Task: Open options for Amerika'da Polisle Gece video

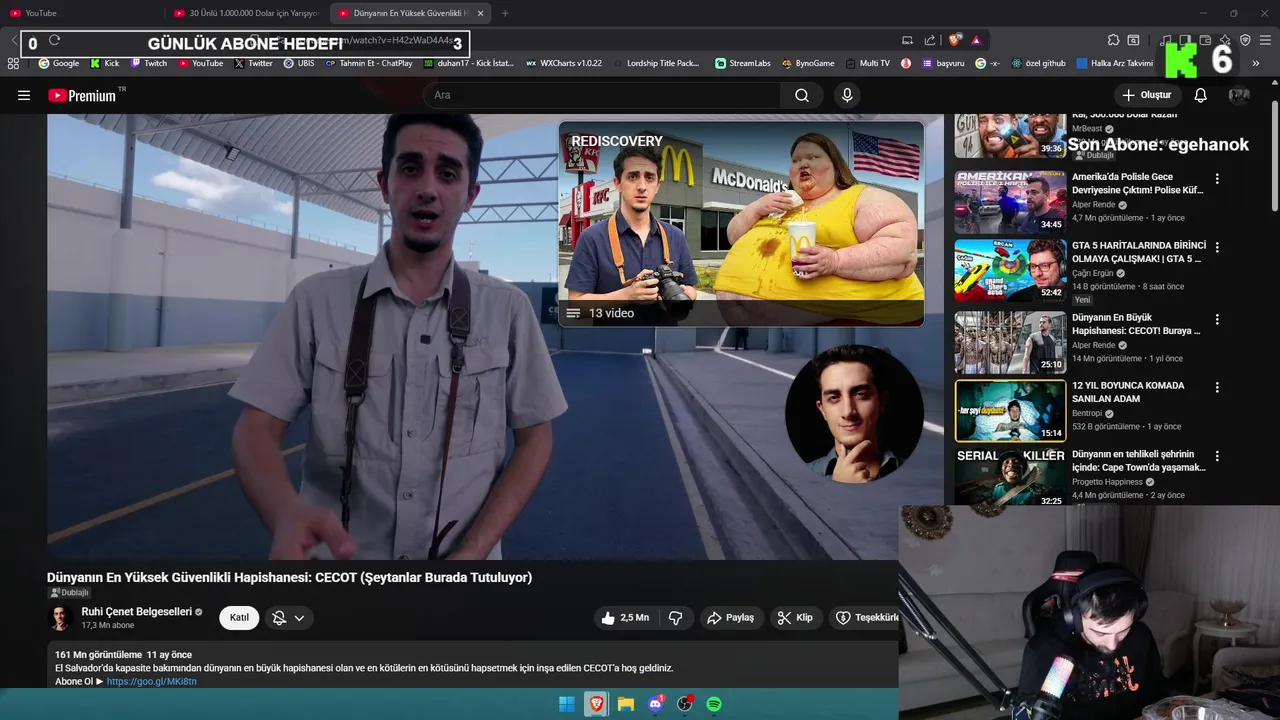Action: click(x=1217, y=179)
